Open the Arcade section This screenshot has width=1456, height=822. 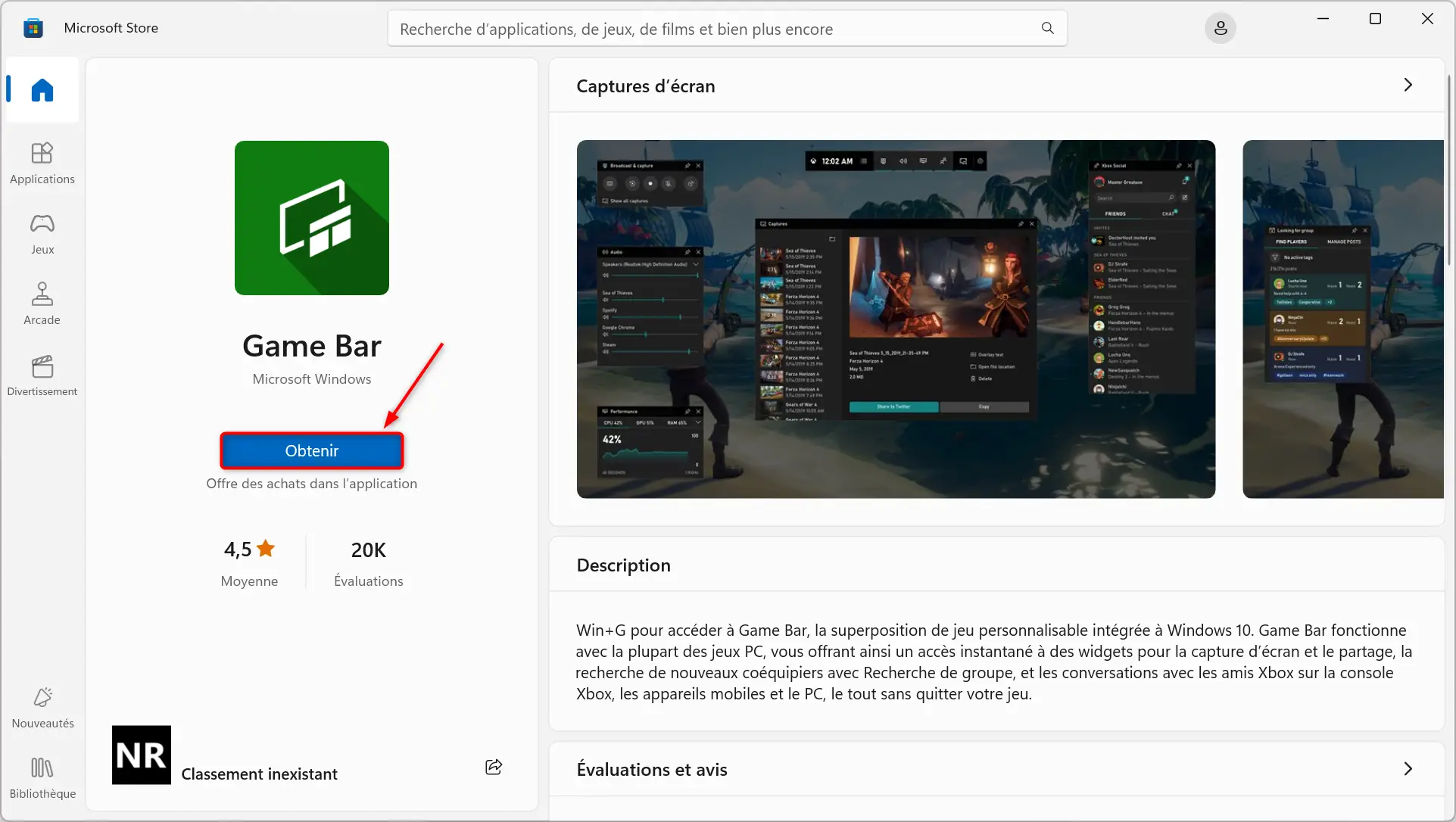(42, 304)
